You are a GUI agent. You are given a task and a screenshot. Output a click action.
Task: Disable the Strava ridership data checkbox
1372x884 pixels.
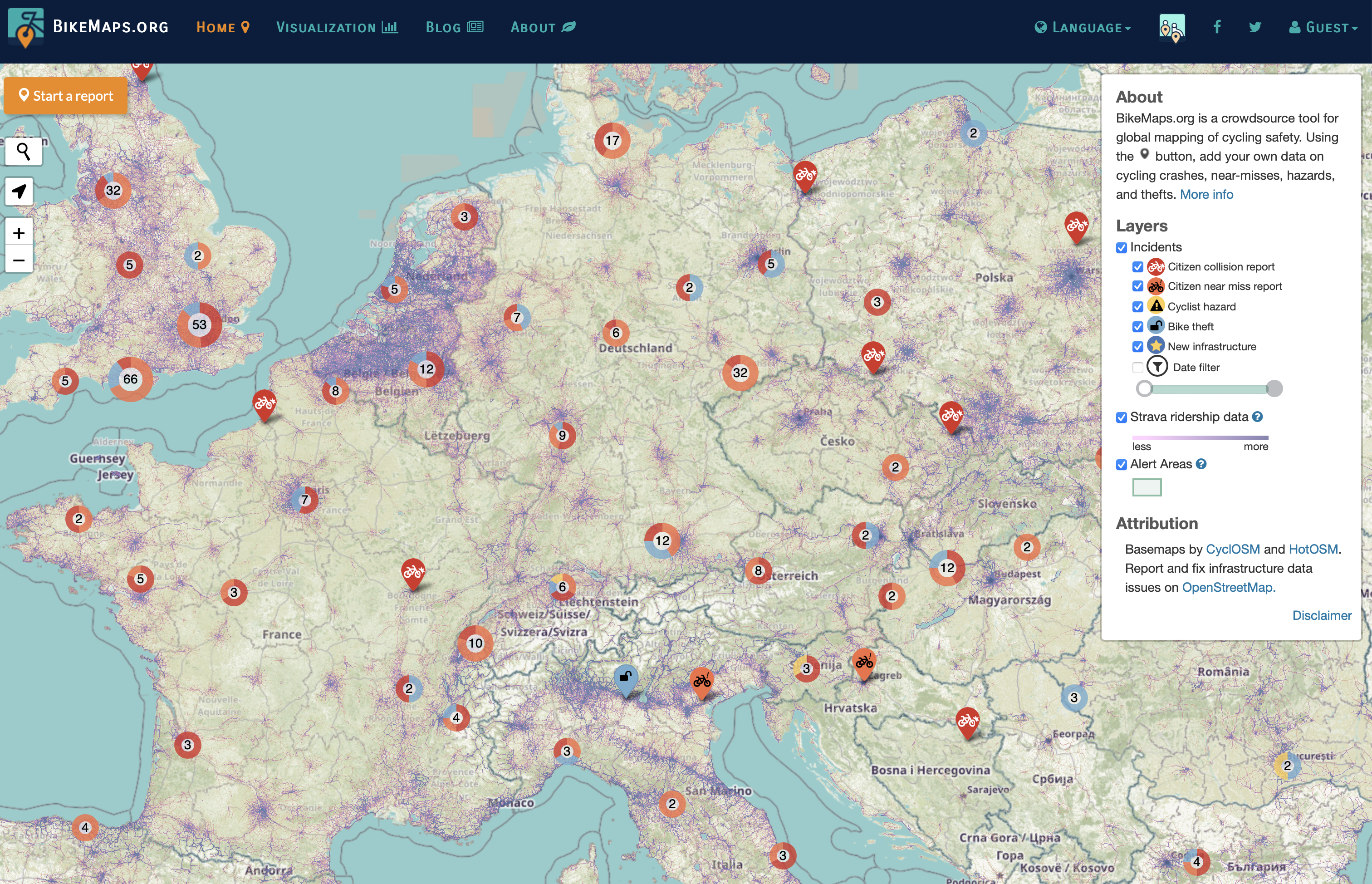(1121, 418)
